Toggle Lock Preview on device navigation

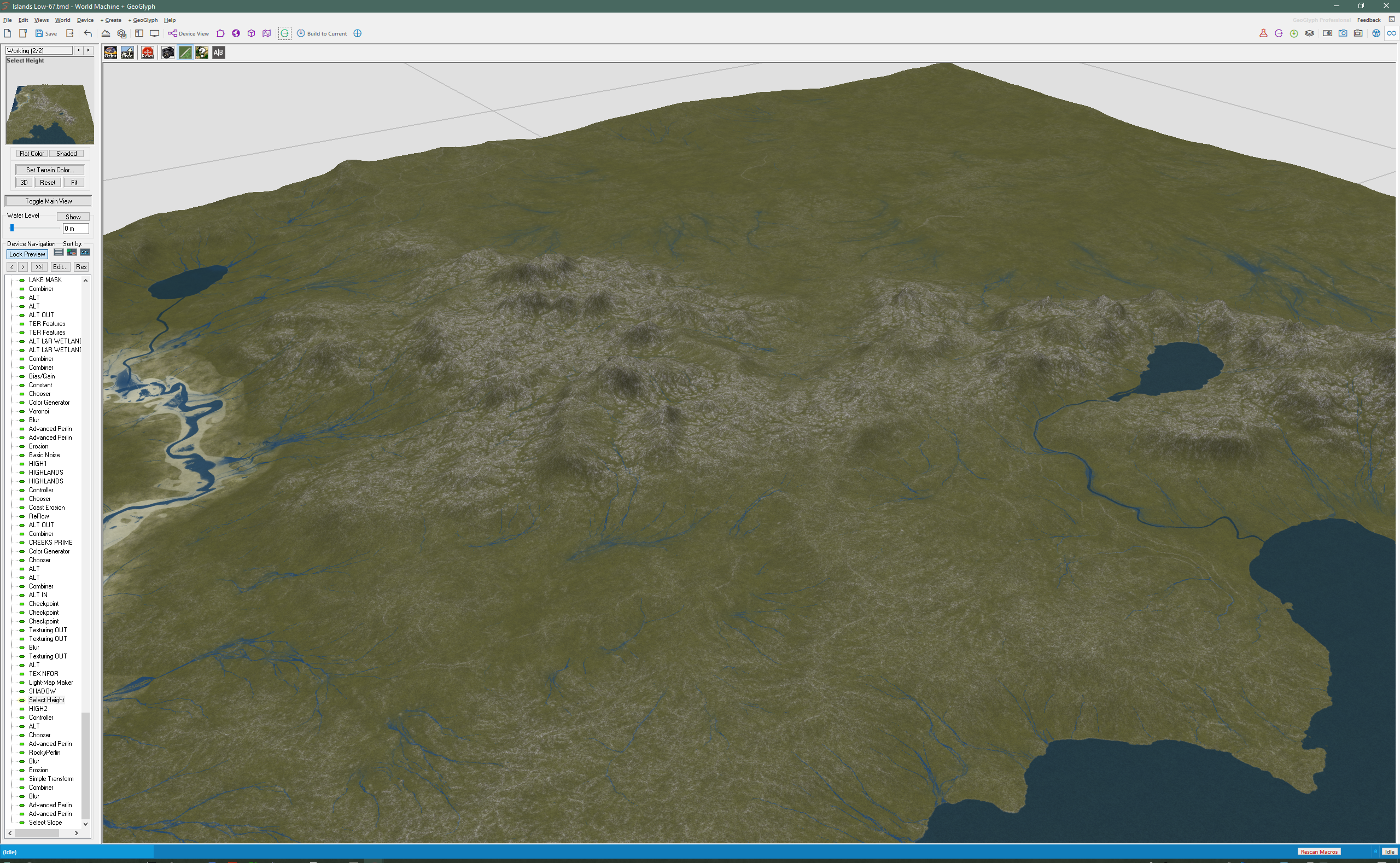point(27,254)
